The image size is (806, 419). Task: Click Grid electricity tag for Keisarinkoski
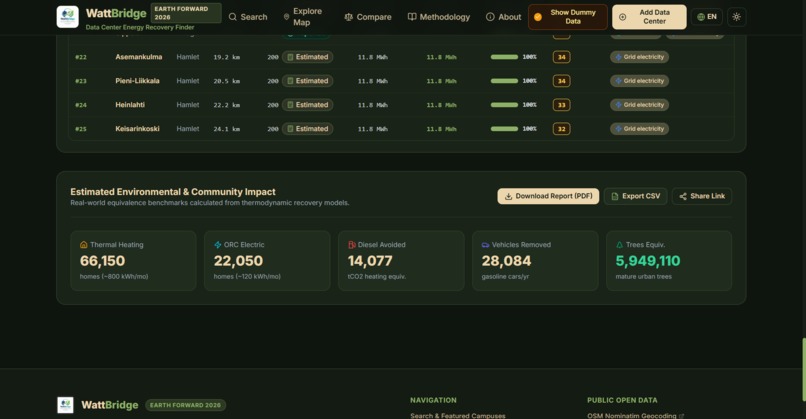click(639, 129)
